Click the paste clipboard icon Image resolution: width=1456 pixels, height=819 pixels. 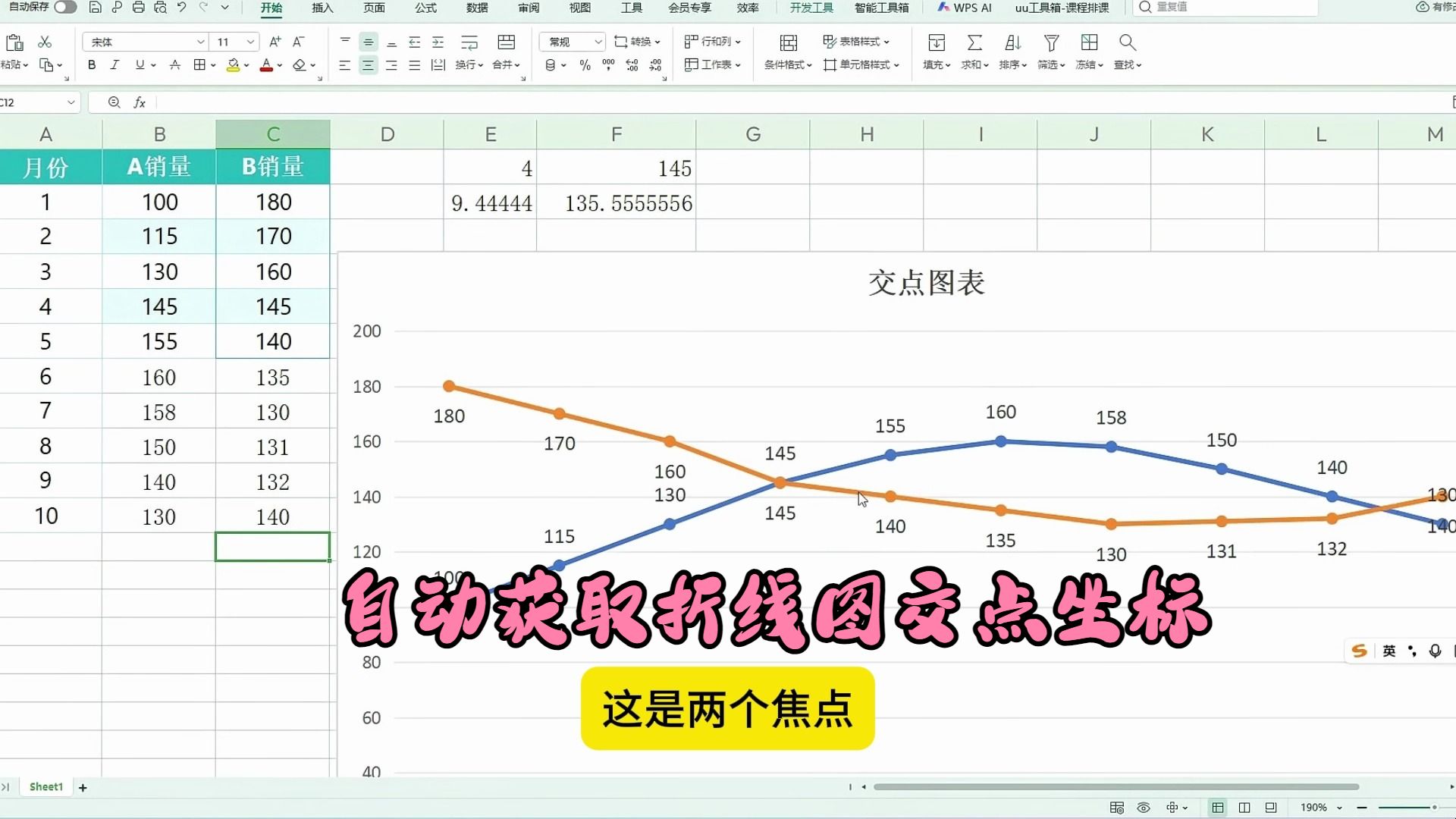[14, 42]
